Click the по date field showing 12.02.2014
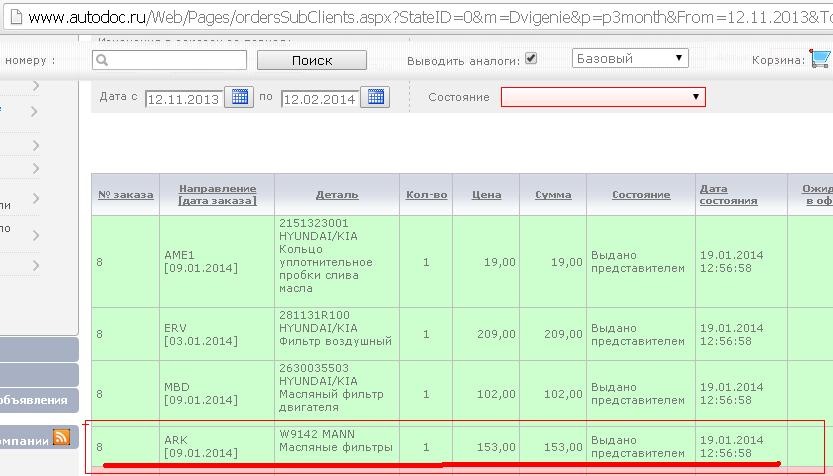 320,99
